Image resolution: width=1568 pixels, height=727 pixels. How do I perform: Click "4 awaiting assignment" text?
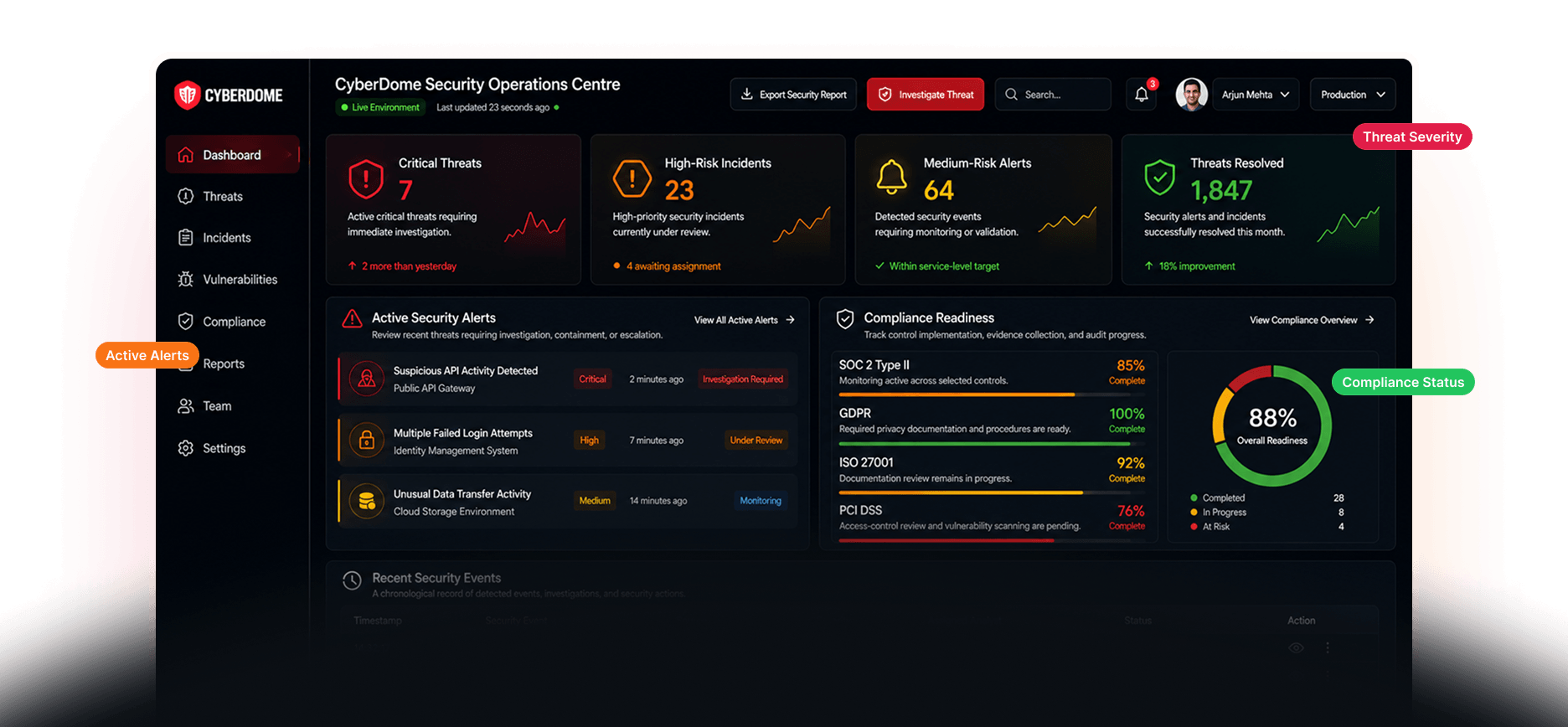pos(673,266)
